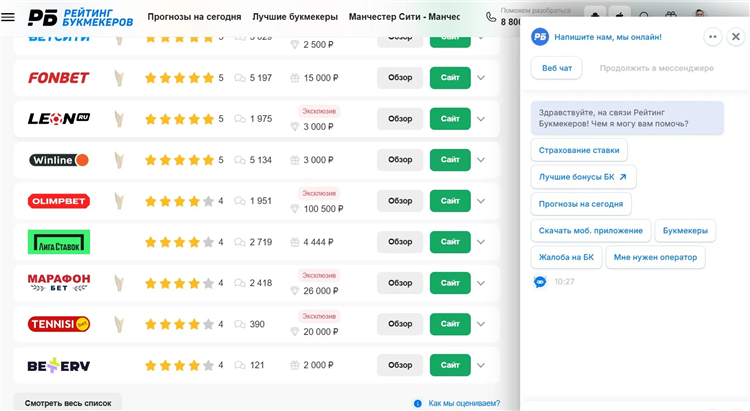The height and width of the screenshot is (411, 750).
Task: Expand the LEON row chevron
Action: pyautogui.click(x=481, y=119)
